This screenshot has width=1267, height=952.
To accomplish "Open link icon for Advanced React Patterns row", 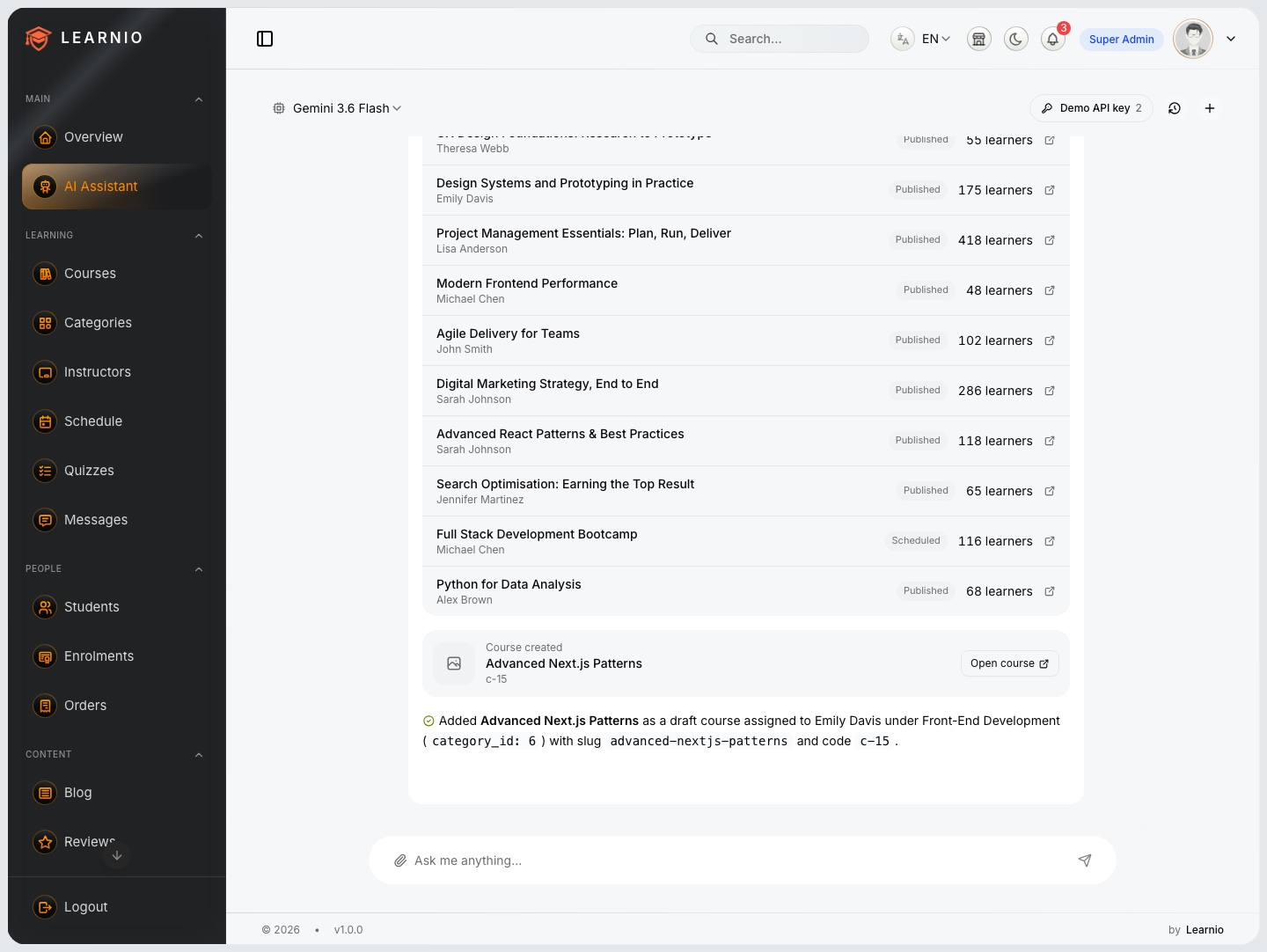I will (x=1050, y=441).
